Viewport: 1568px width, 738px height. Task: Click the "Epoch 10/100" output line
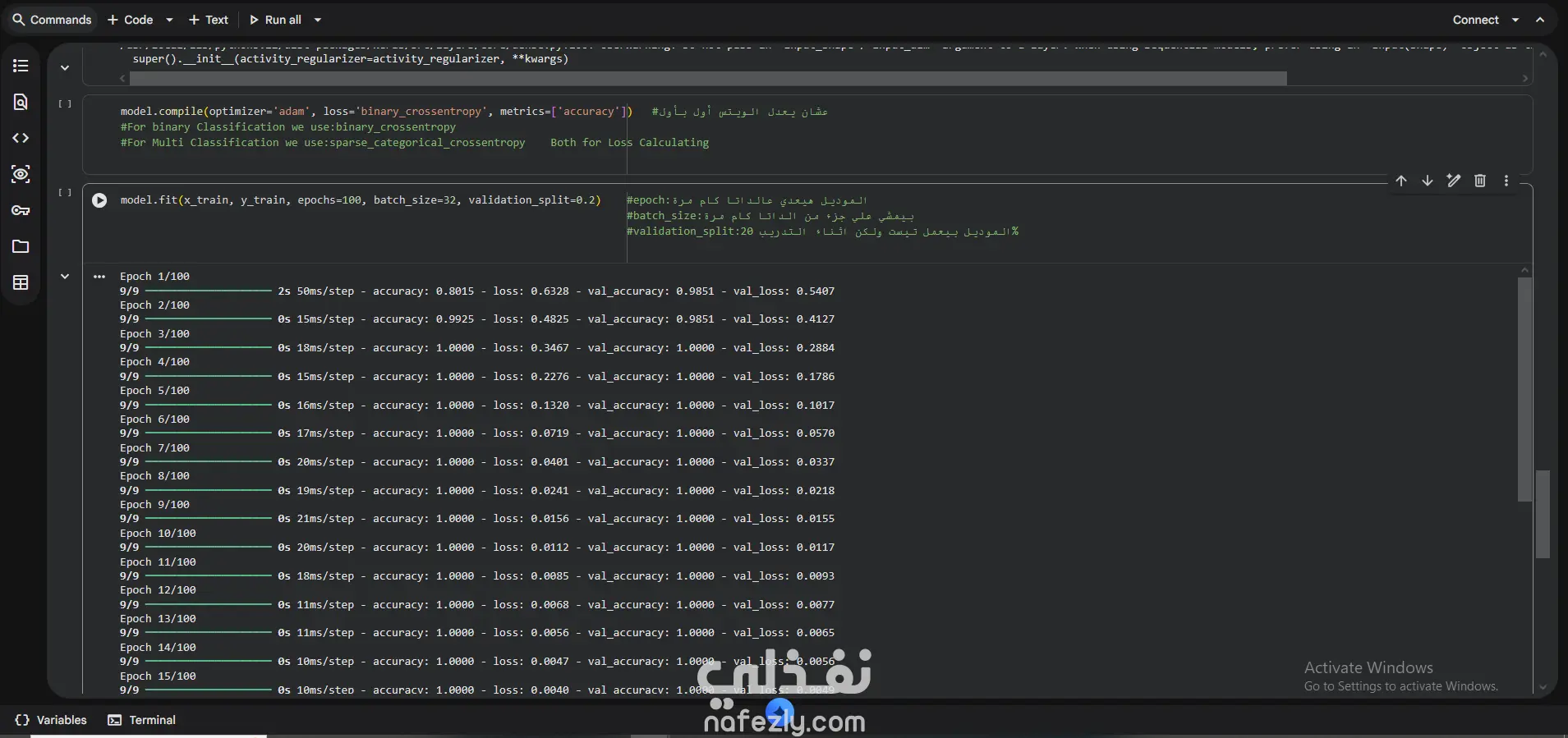click(x=158, y=534)
